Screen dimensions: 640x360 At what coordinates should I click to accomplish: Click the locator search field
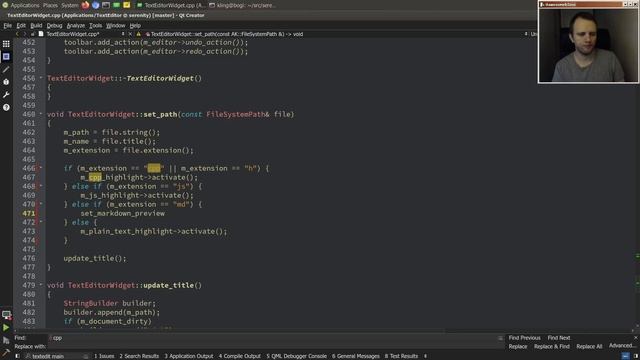click(56, 356)
